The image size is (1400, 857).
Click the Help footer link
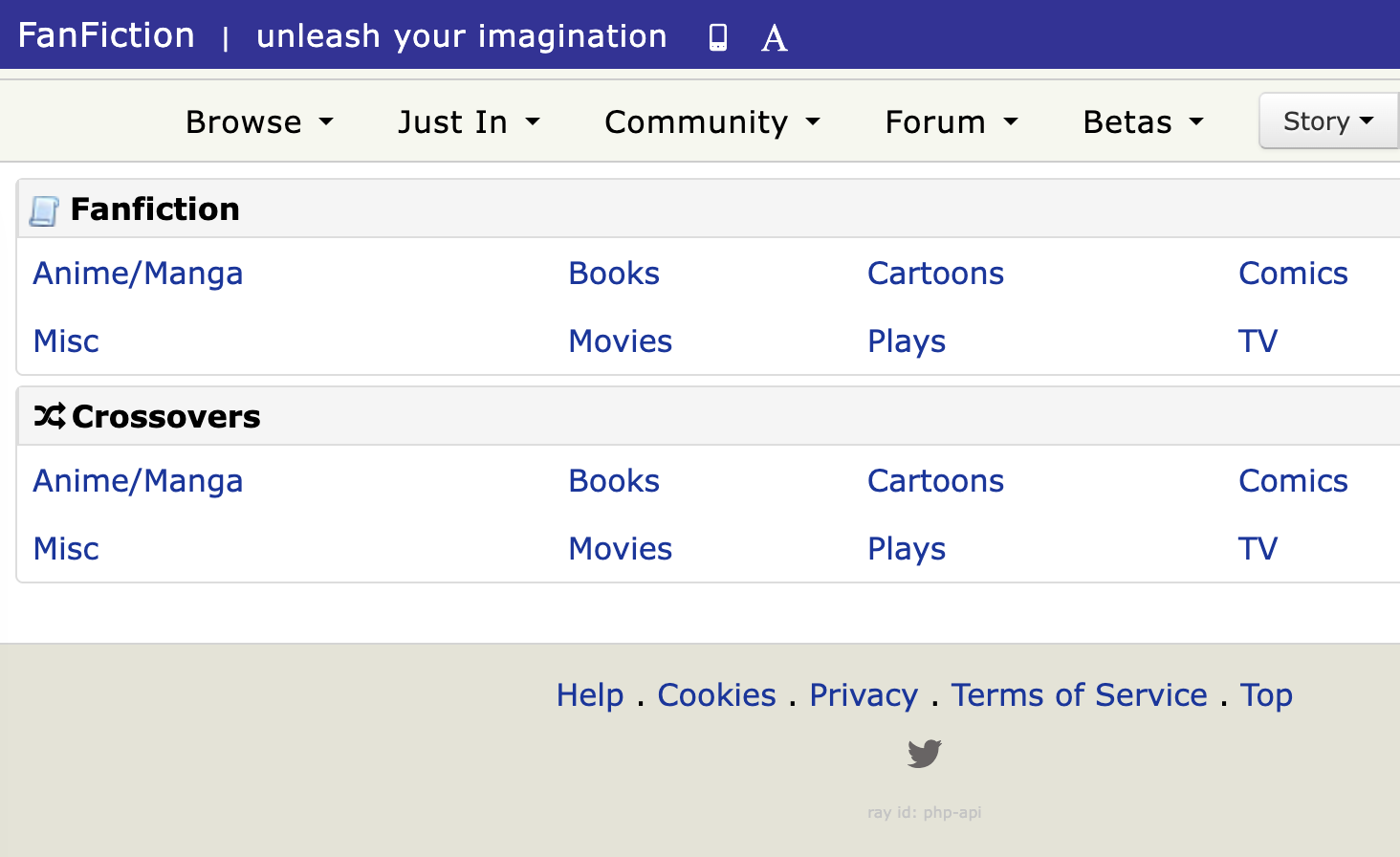(590, 695)
